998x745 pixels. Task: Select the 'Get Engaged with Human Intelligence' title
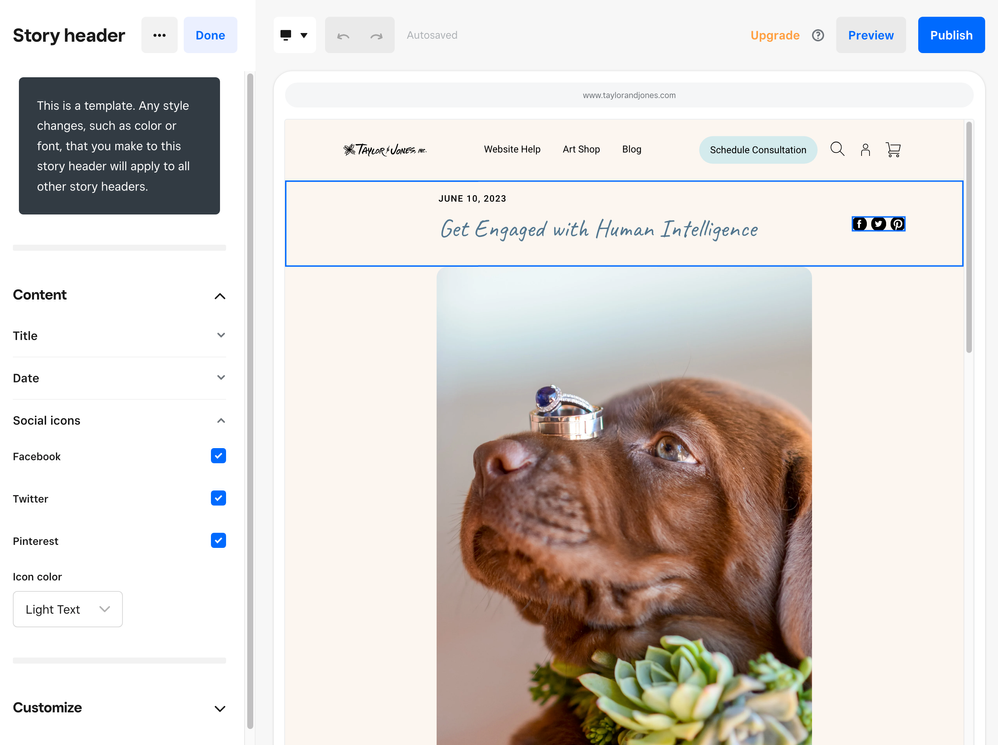[599, 229]
